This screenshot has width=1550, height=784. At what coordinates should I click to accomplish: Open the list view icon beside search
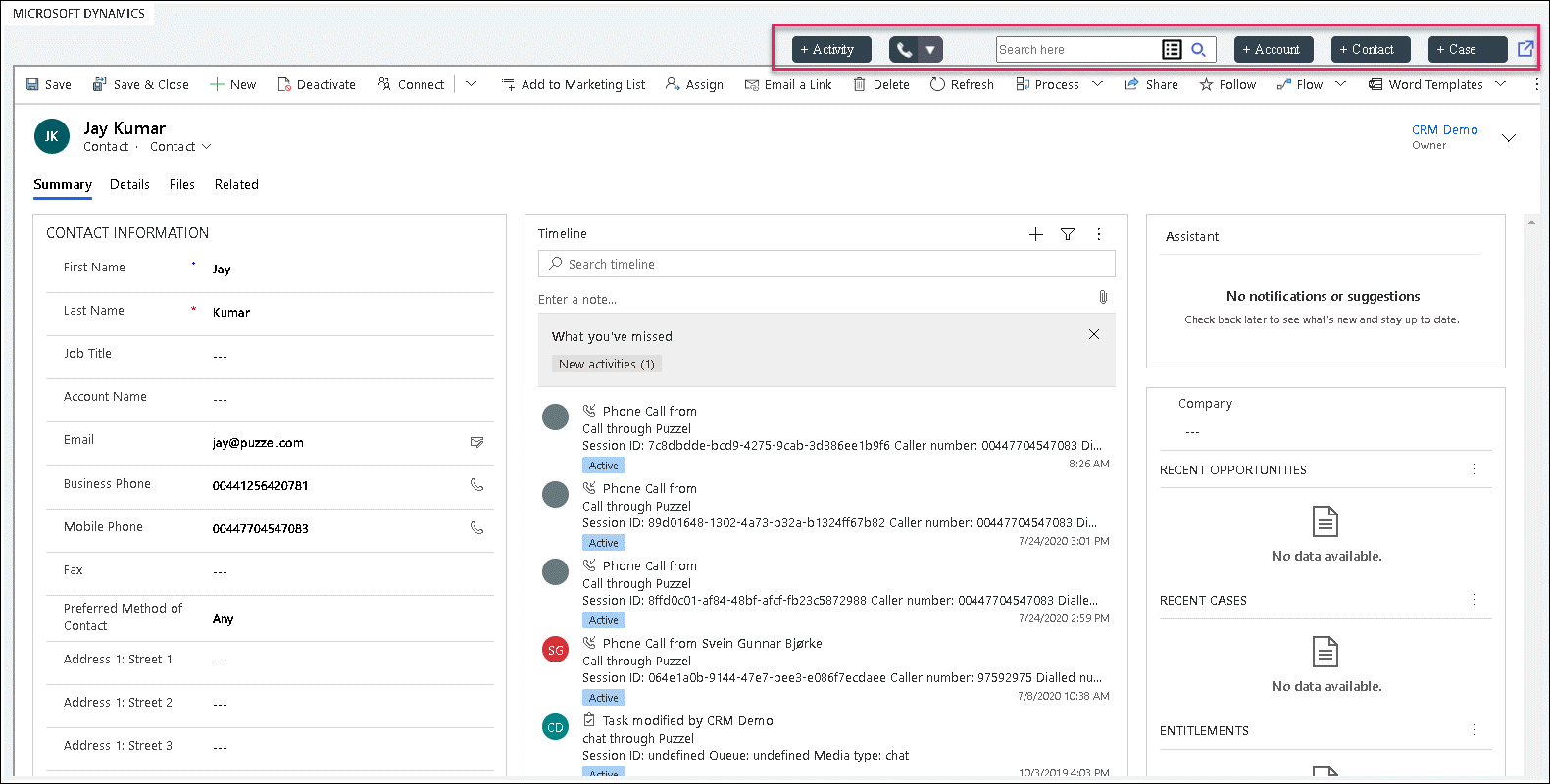[x=1172, y=50]
